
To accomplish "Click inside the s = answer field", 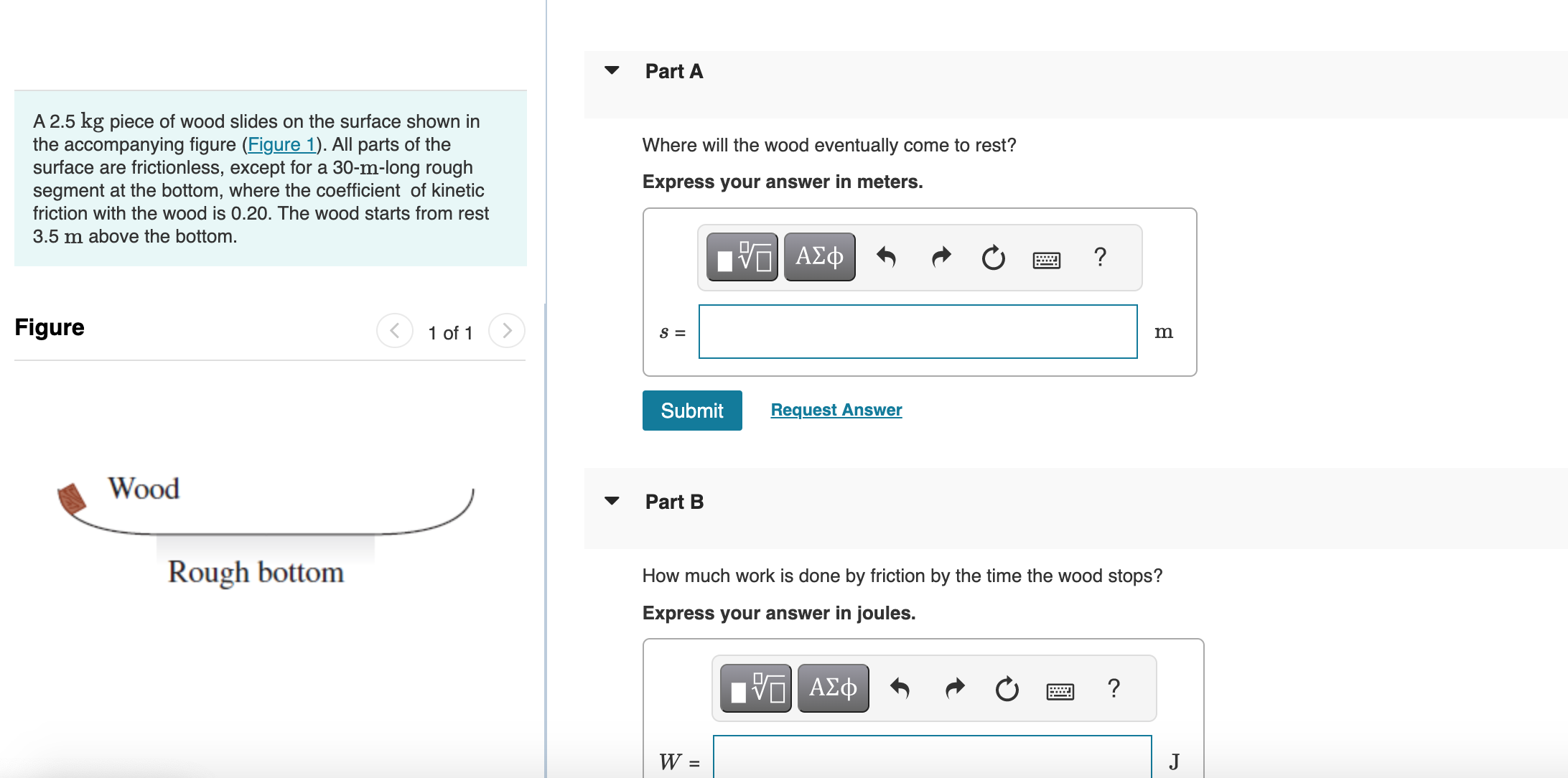I will click(x=917, y=331).
